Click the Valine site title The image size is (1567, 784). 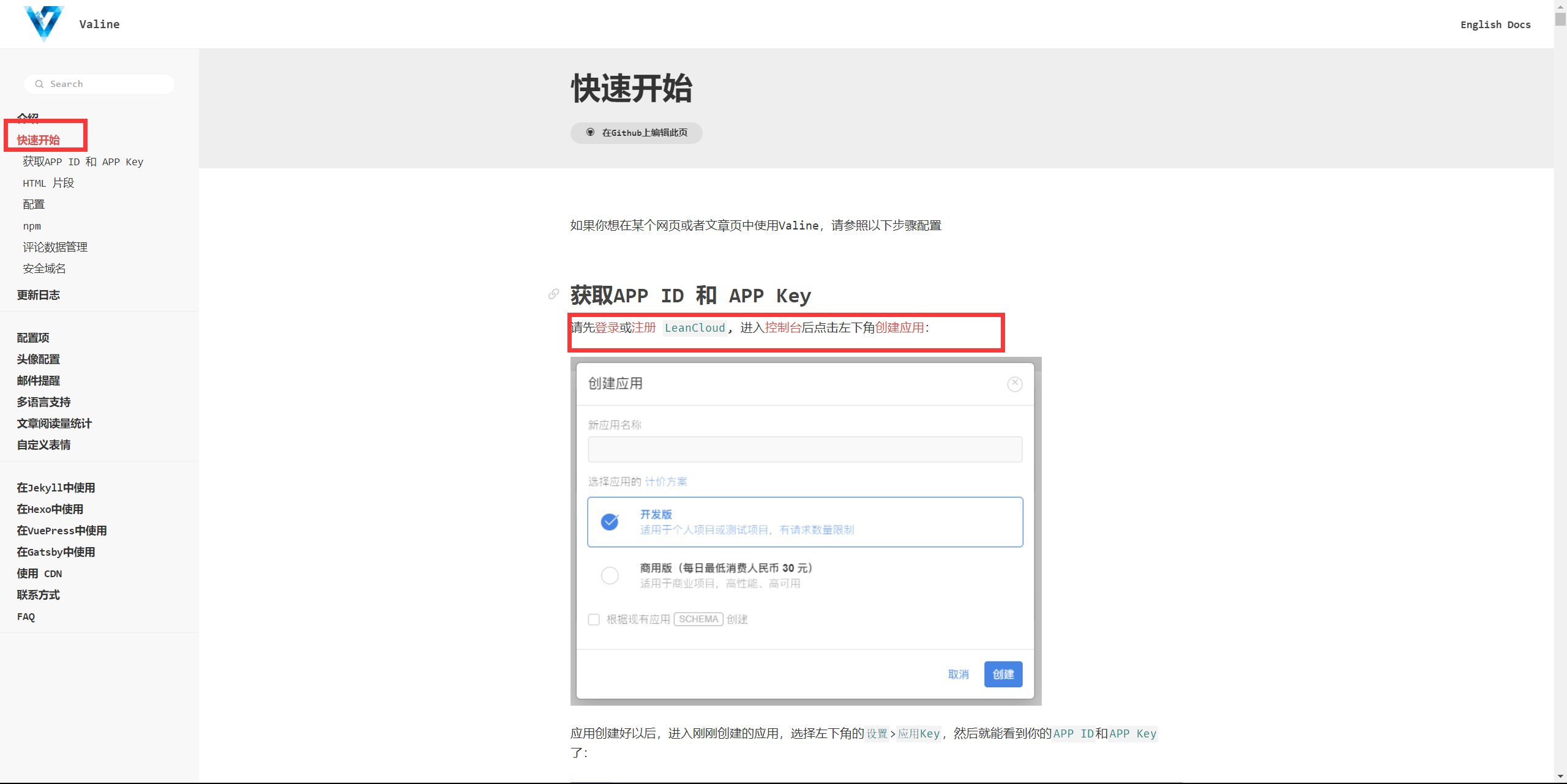coord(99,24)
